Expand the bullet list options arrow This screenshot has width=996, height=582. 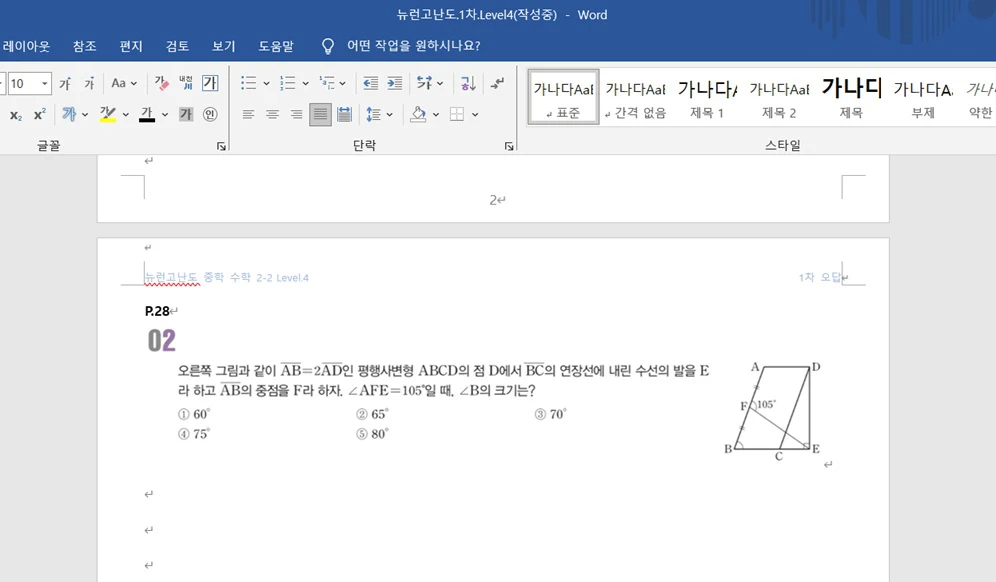tap(267, 82)
